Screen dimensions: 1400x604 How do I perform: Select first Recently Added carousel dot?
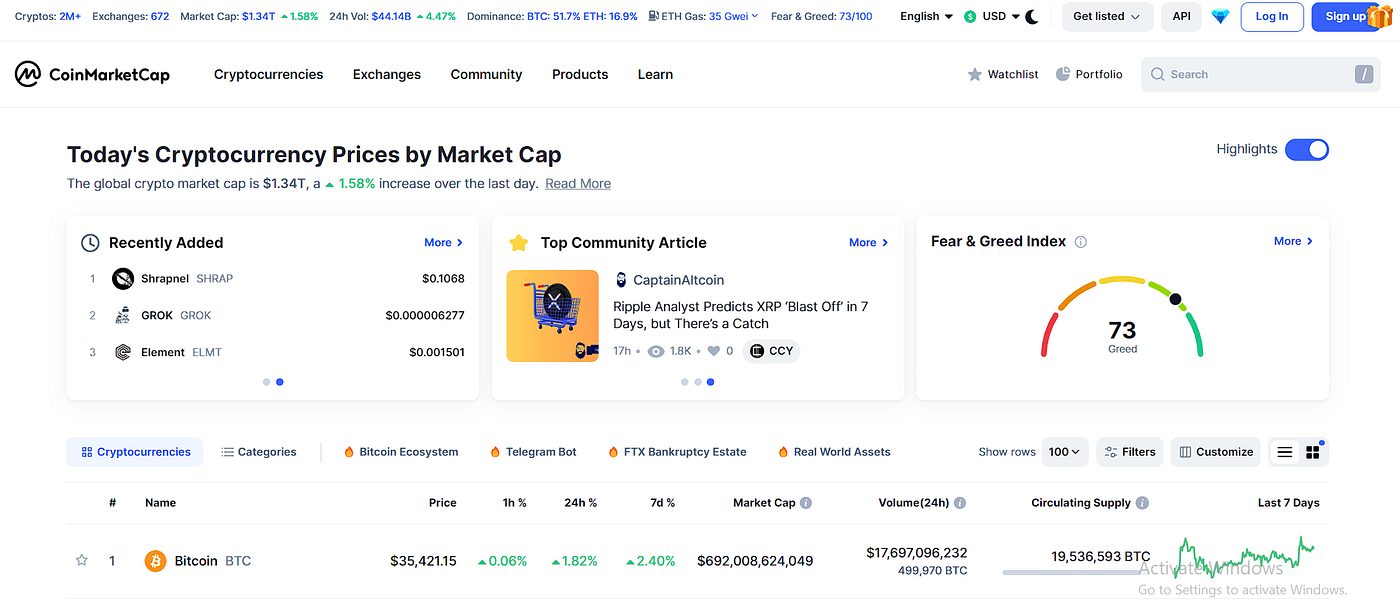pyautogui.click(x=266, y=382)
